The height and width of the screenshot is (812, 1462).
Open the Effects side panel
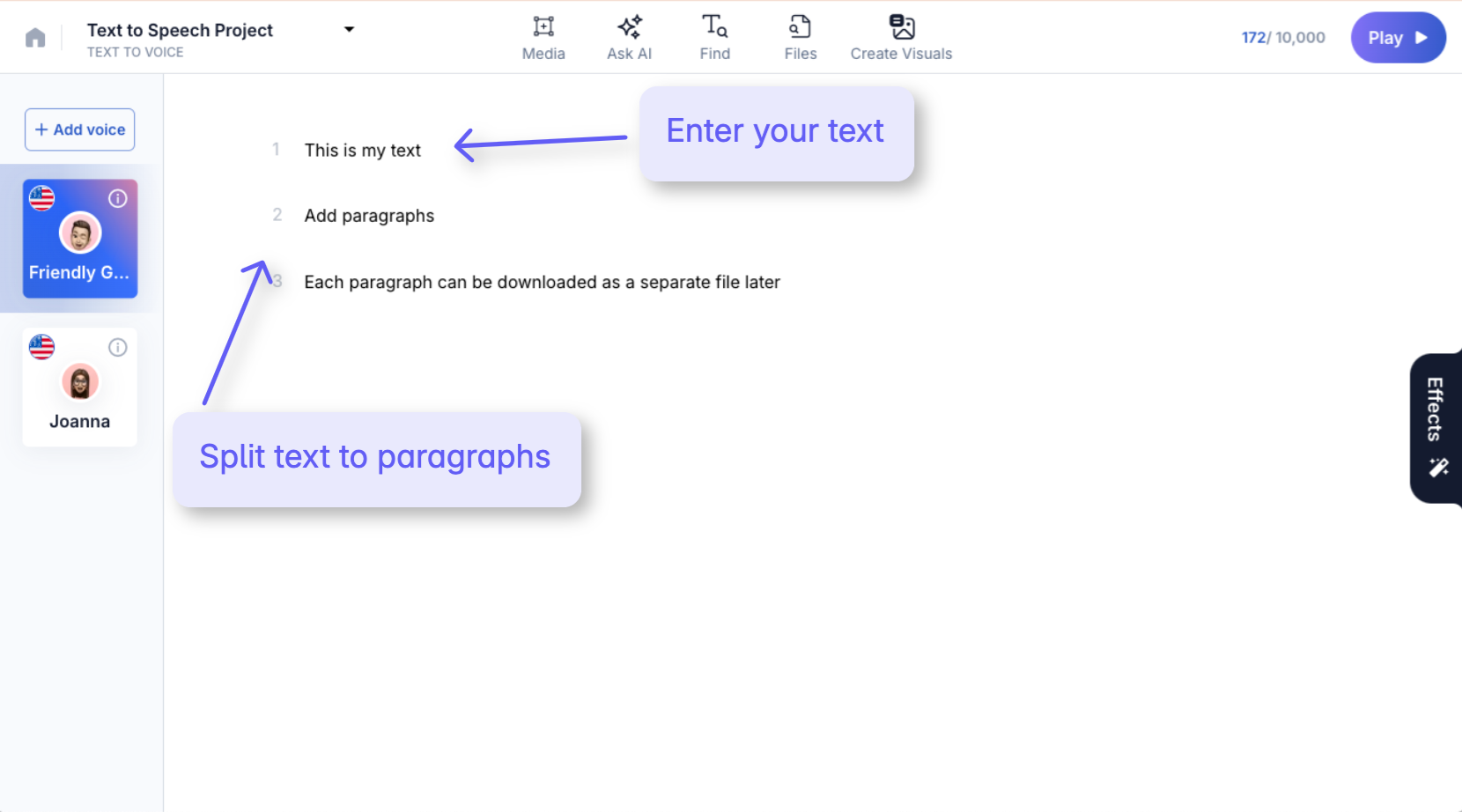pyautogui.click(x=1436, y=428)
